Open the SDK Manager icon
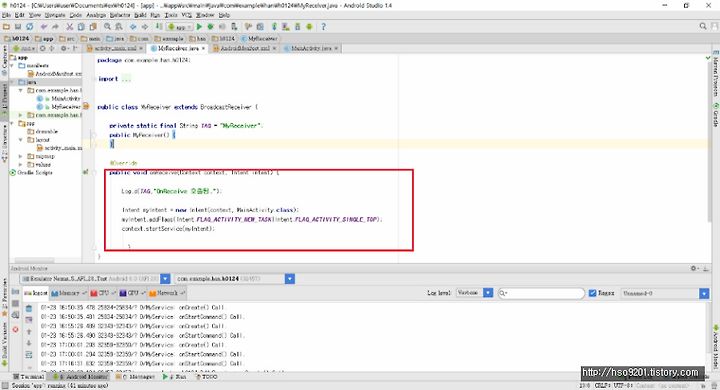 point(298,27)
